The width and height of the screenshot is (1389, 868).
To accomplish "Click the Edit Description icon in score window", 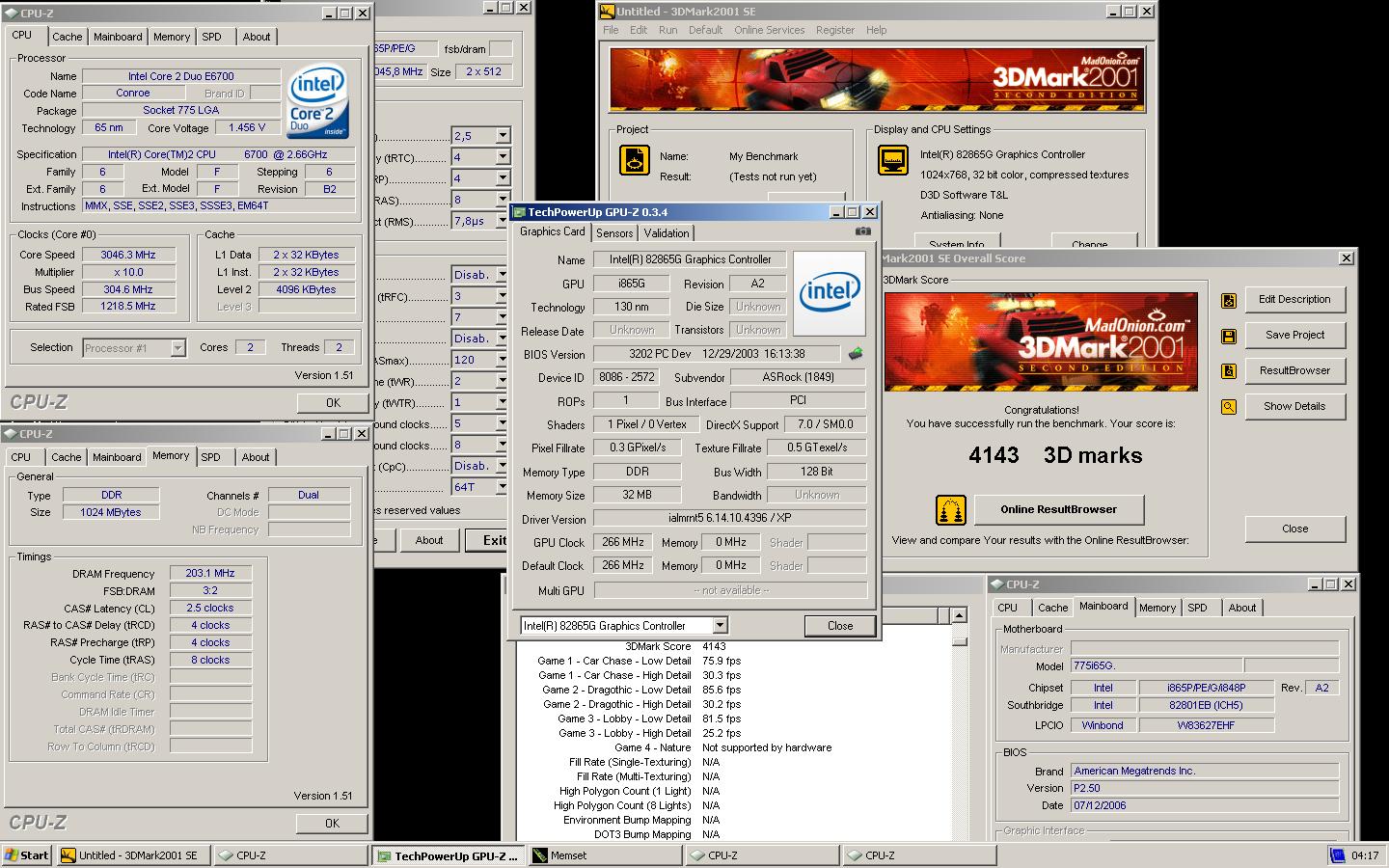I will click(1229, 300).
